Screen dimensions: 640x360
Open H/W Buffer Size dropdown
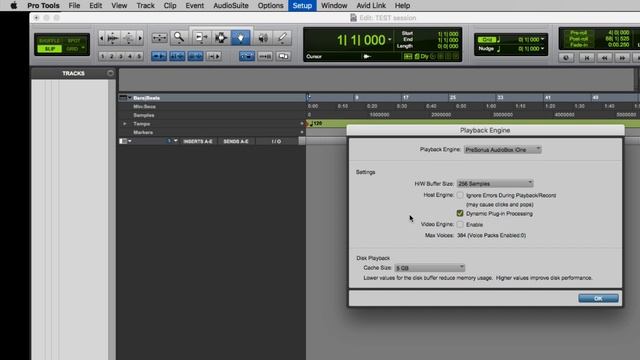tap(495, 184)
